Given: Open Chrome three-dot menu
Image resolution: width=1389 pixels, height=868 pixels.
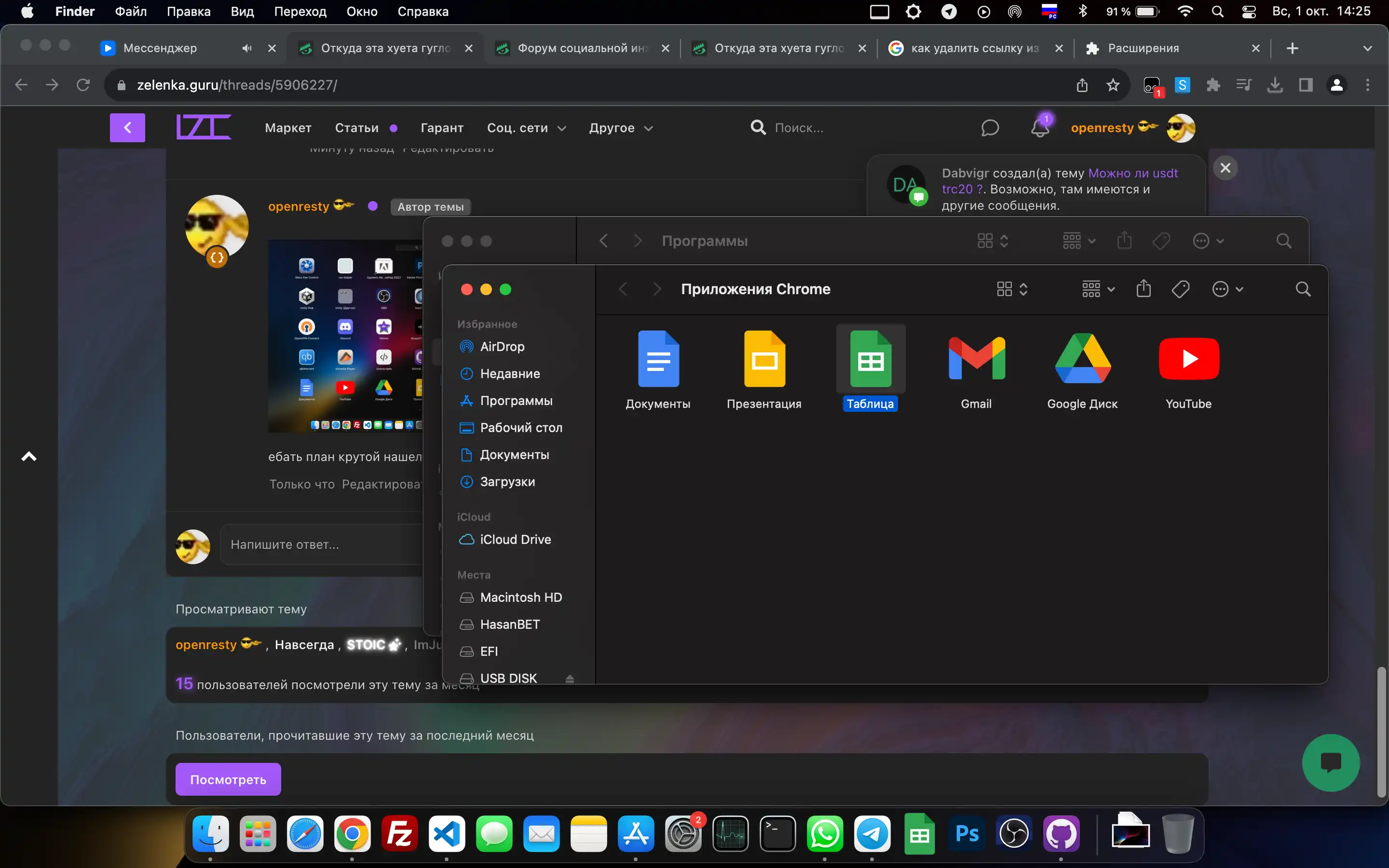Looking at the screenshot, I should click(1368, 85).
